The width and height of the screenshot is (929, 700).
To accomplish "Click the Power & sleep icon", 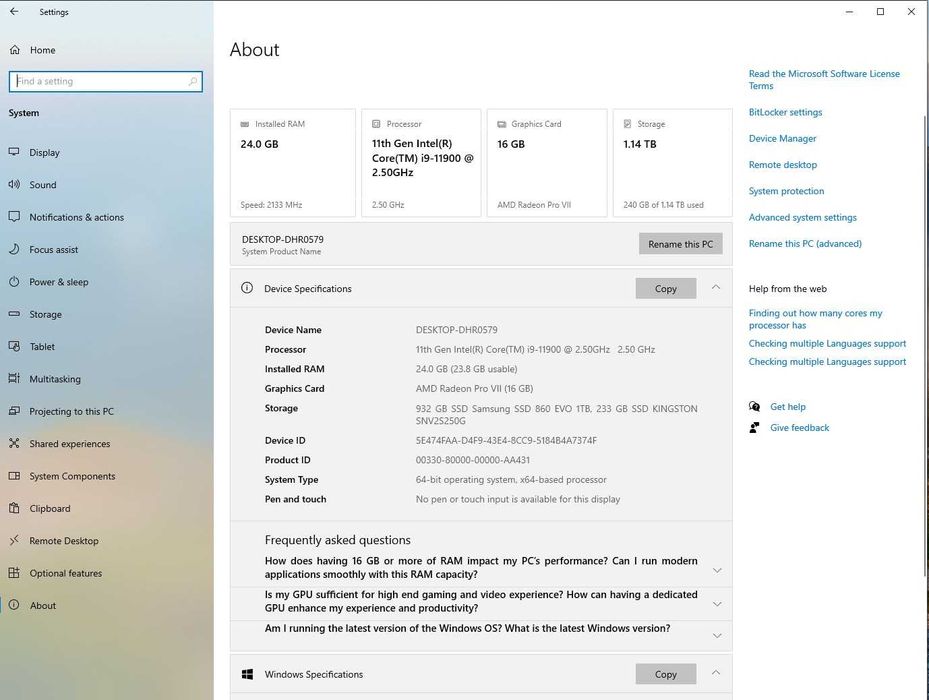I will pos(14,282).
